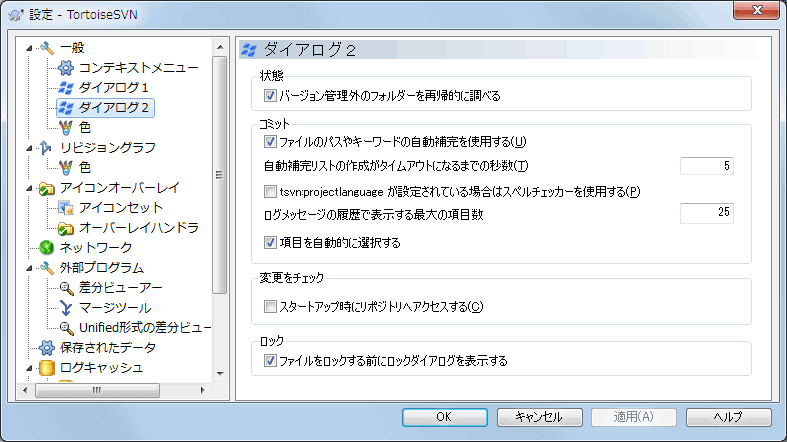Image resolution: width=787 pixels, height=442 pixels.
Task: Click the max log message history field
Action: pos(707,213)
